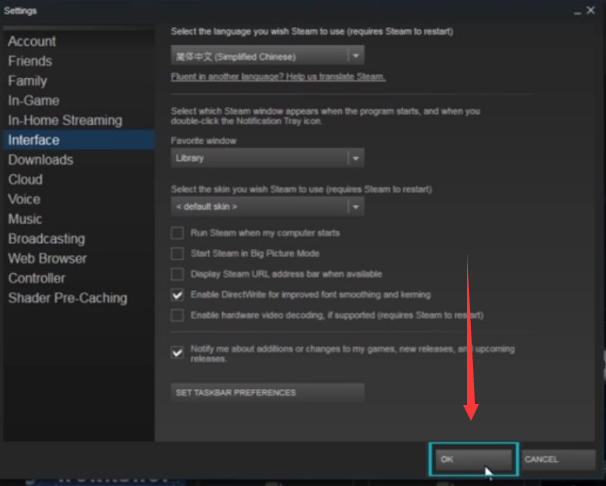The width and height of the screenshot is (606, 486).
Task: Follow the Help us translate Steam link
Action: tap(278, 76)
